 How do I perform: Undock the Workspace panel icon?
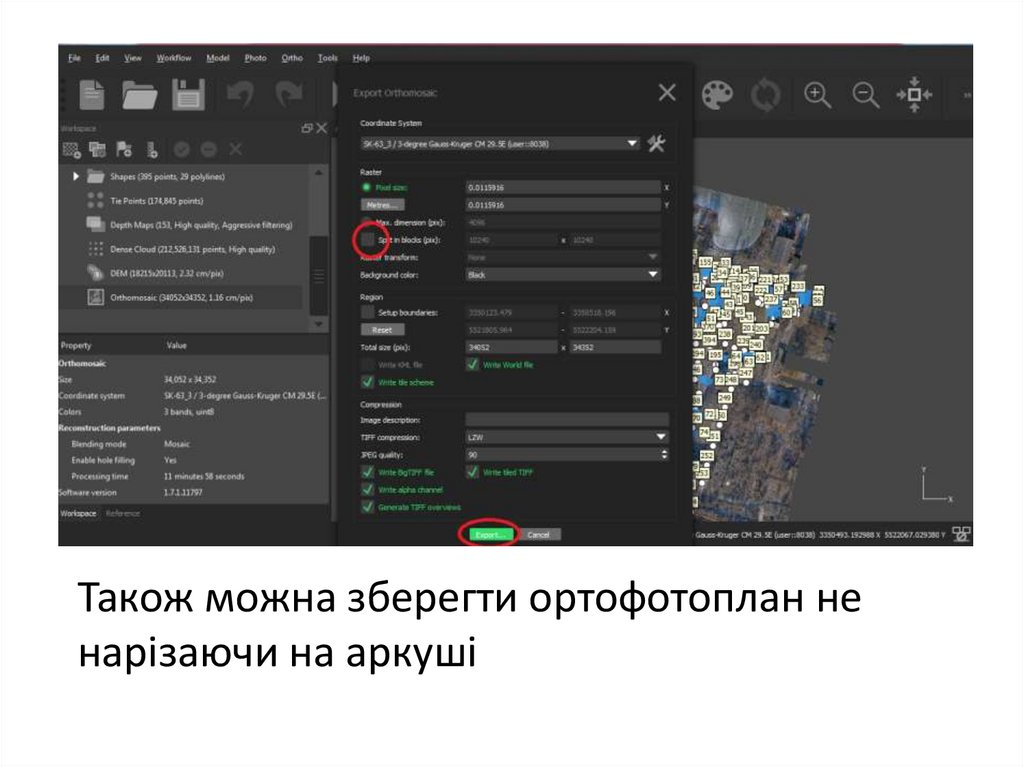pos(307,128)
